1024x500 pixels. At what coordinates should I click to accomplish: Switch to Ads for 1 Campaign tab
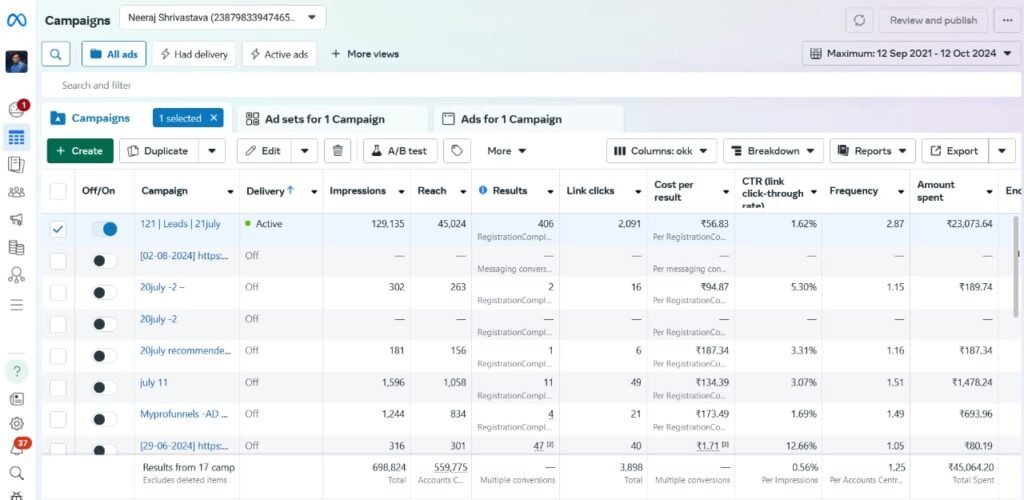coord(510,119)
